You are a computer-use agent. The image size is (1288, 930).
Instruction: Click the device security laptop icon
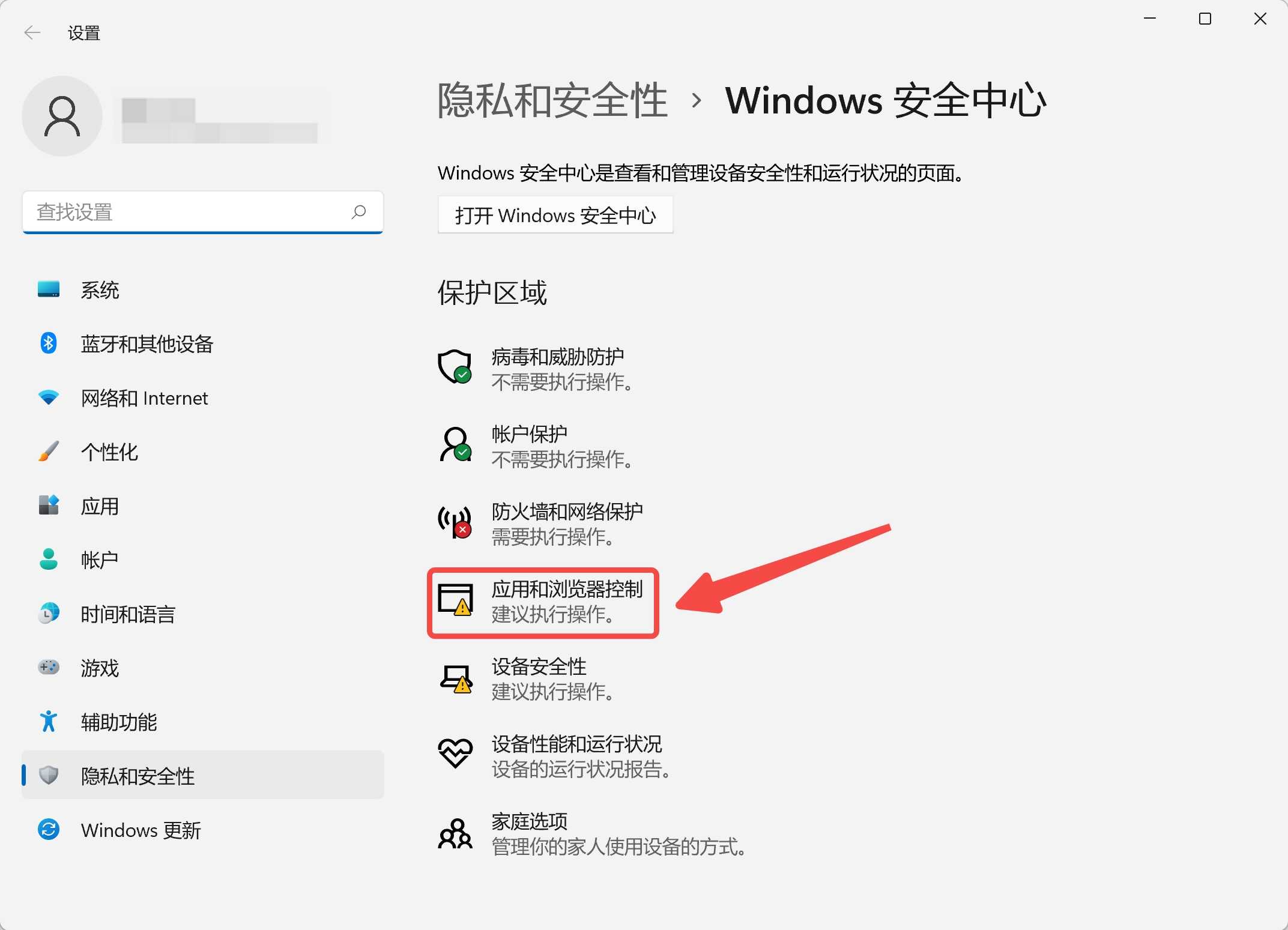tap(456, 678)
